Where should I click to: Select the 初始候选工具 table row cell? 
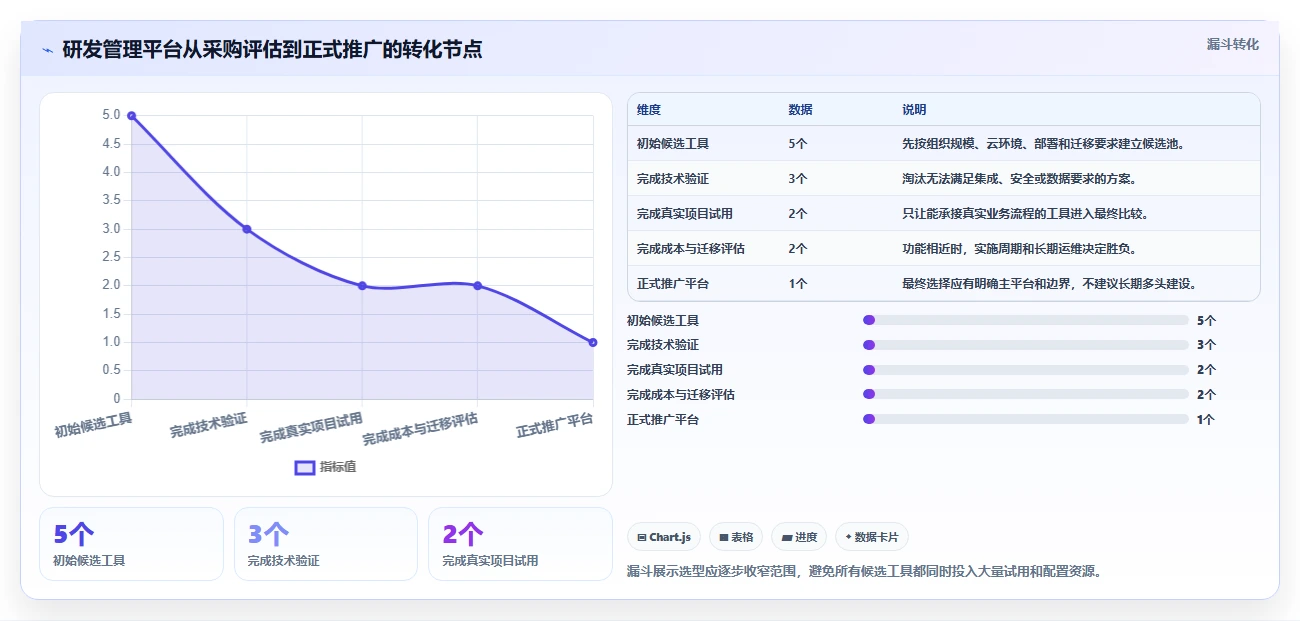click(x=673, y=144)
